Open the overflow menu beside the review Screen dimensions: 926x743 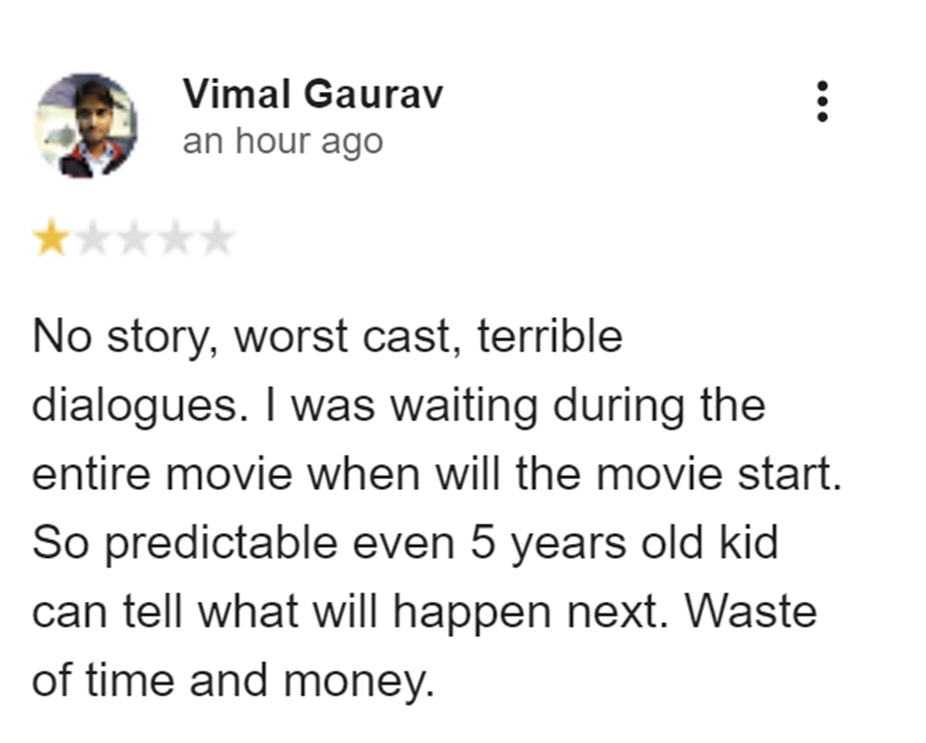click(823, 103)
